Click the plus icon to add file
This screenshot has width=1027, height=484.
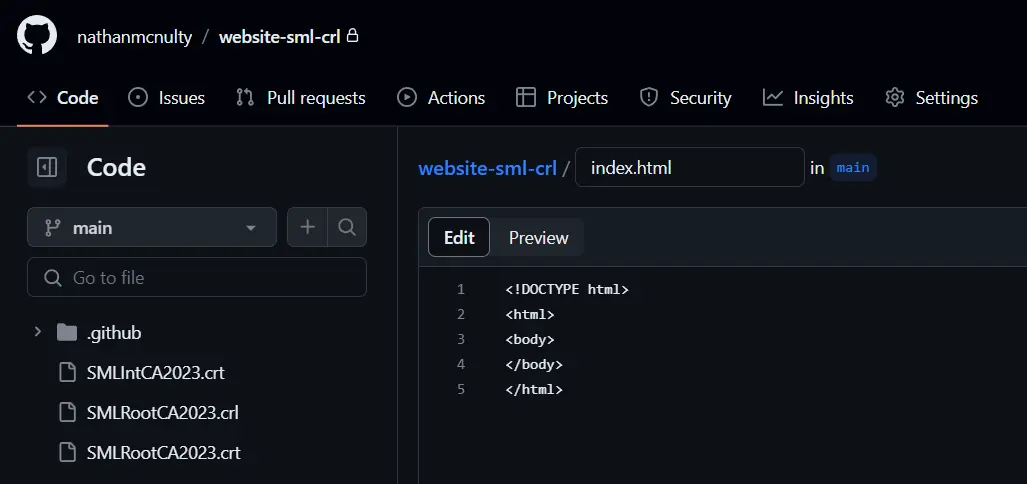click(307, 227)
